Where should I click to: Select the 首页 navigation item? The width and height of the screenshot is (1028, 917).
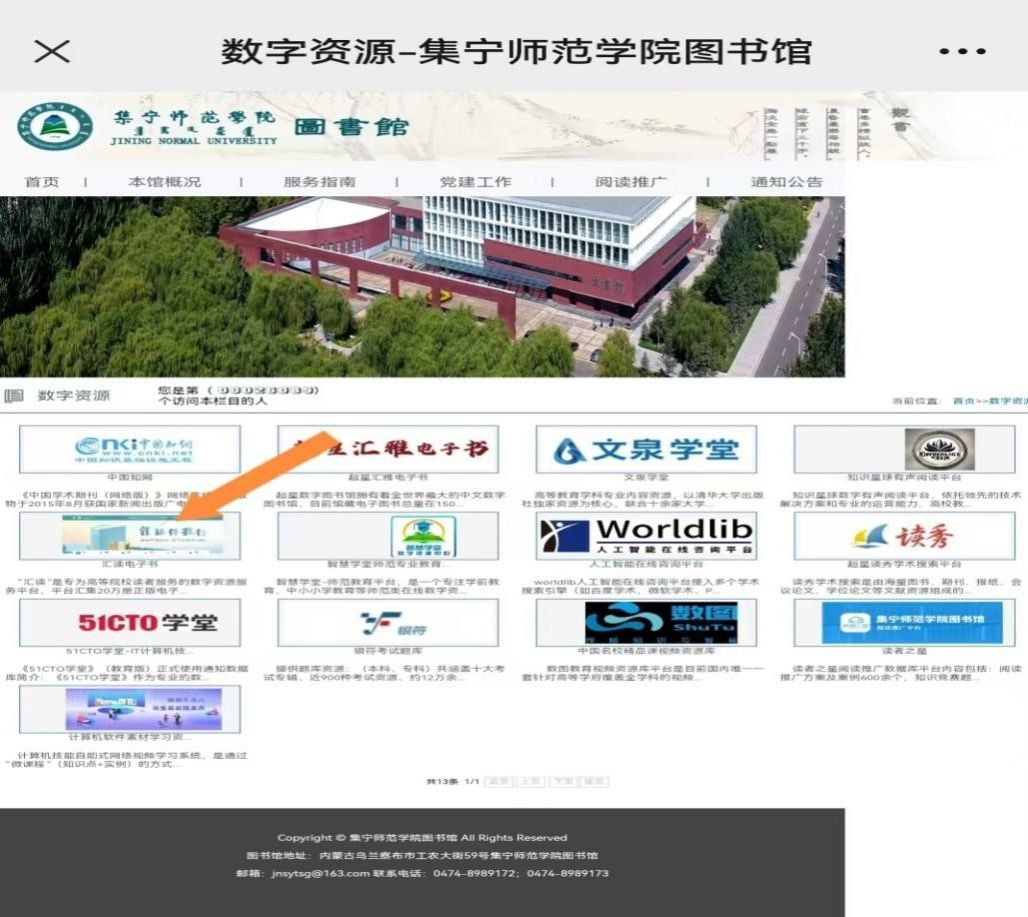(x=42, y=182)
